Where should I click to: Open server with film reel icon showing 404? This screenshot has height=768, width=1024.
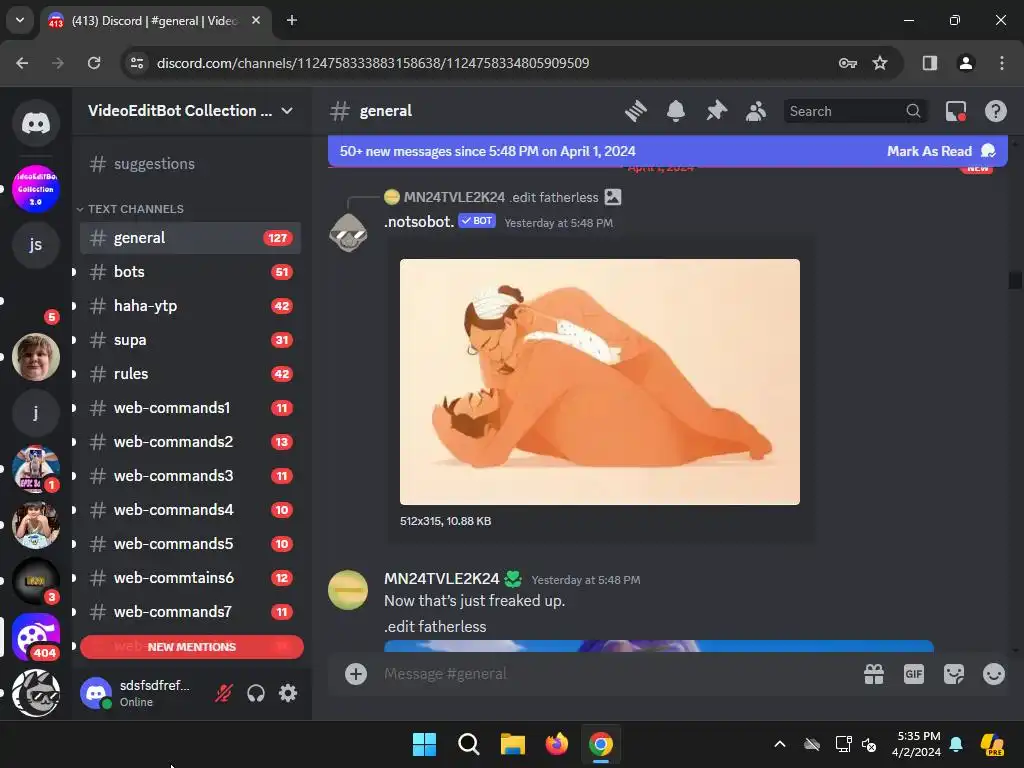[36, 637]
